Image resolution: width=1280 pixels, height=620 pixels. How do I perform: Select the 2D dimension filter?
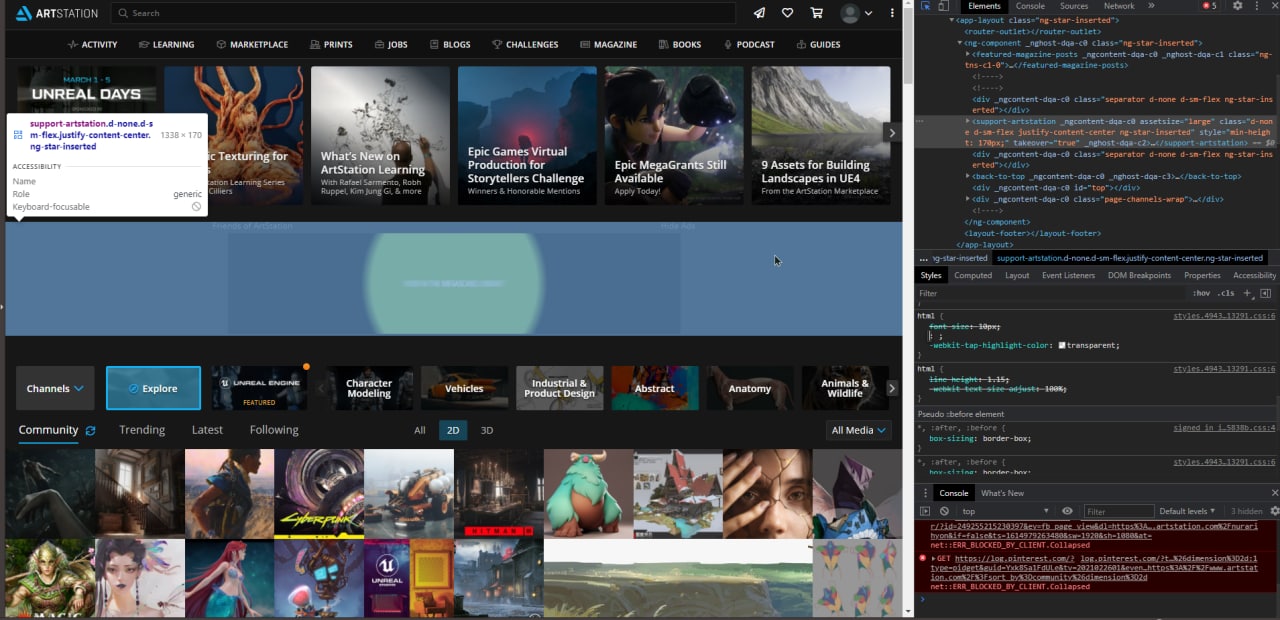click(453, 431)
